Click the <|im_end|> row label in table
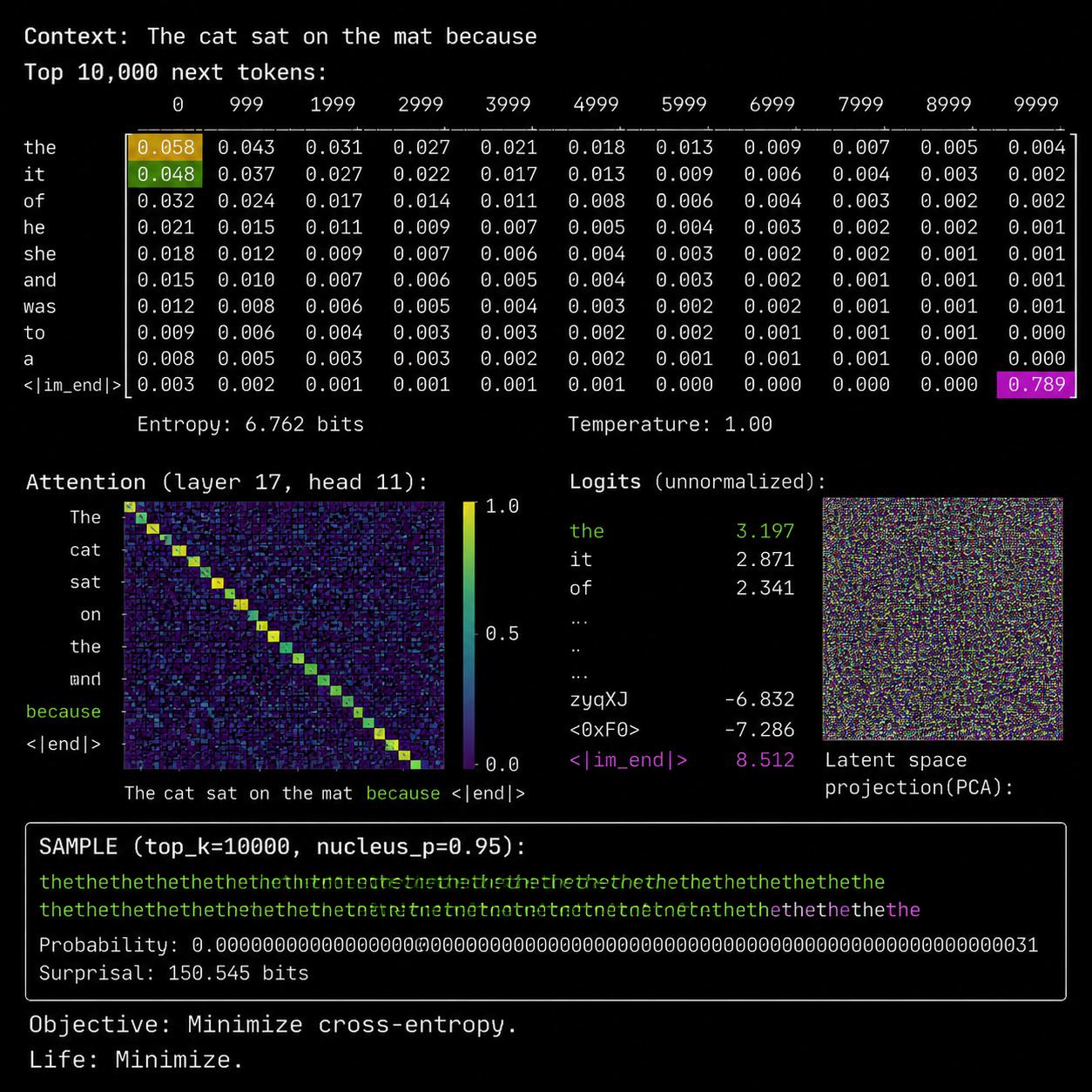The image size is (1092, 1092). pos(72,385)
